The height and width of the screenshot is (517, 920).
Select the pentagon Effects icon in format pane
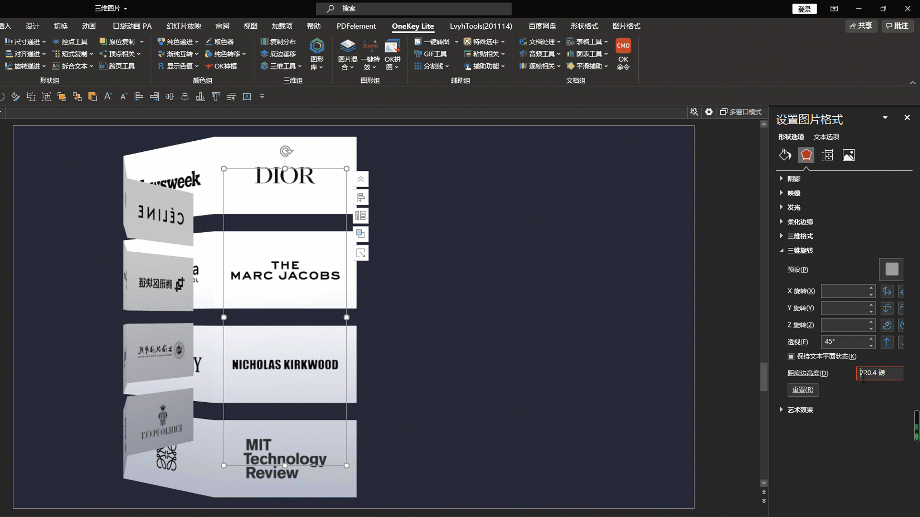[x=806, y=155]
